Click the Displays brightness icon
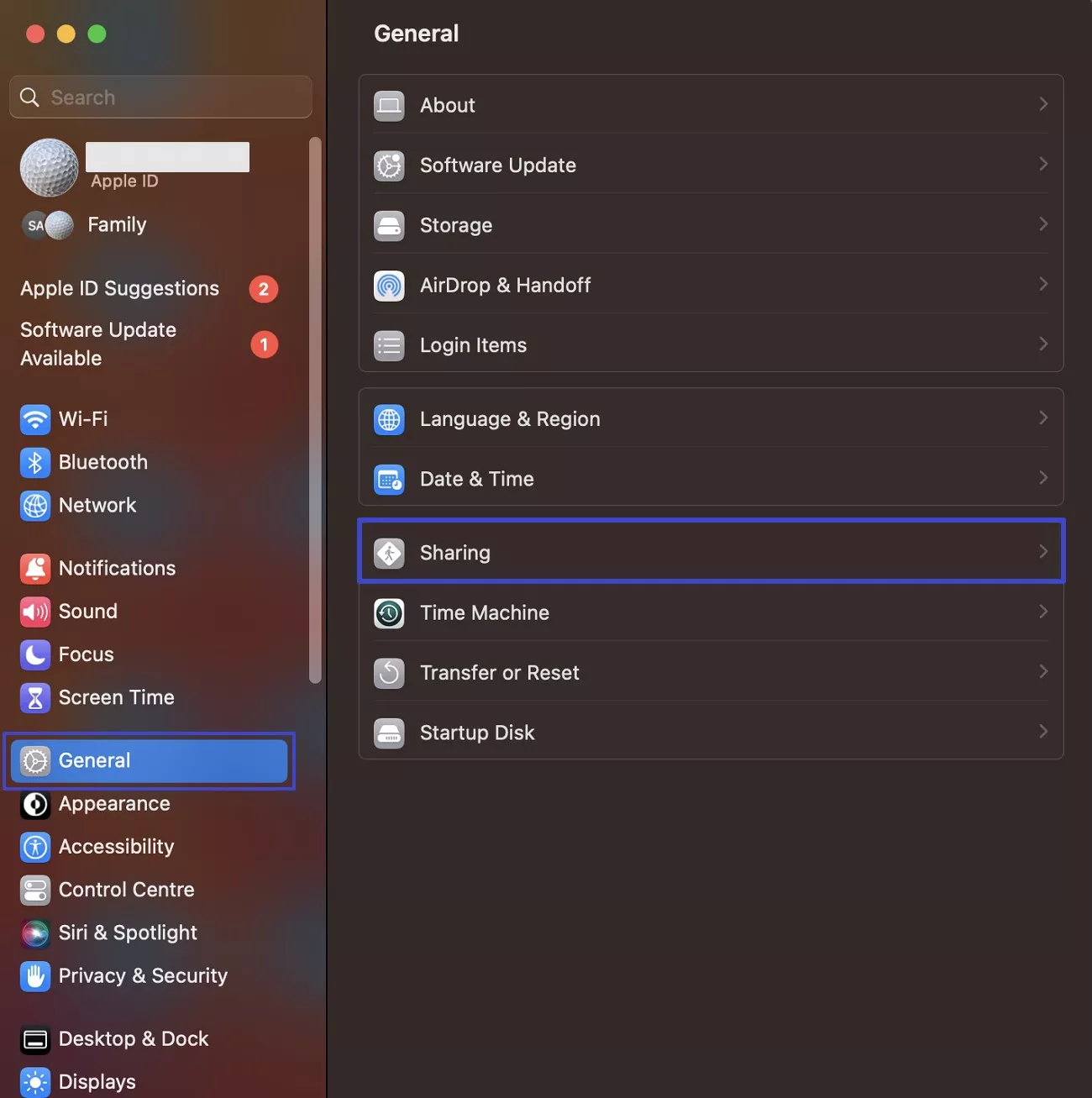The image size is (1092, 1098). 34,1082
